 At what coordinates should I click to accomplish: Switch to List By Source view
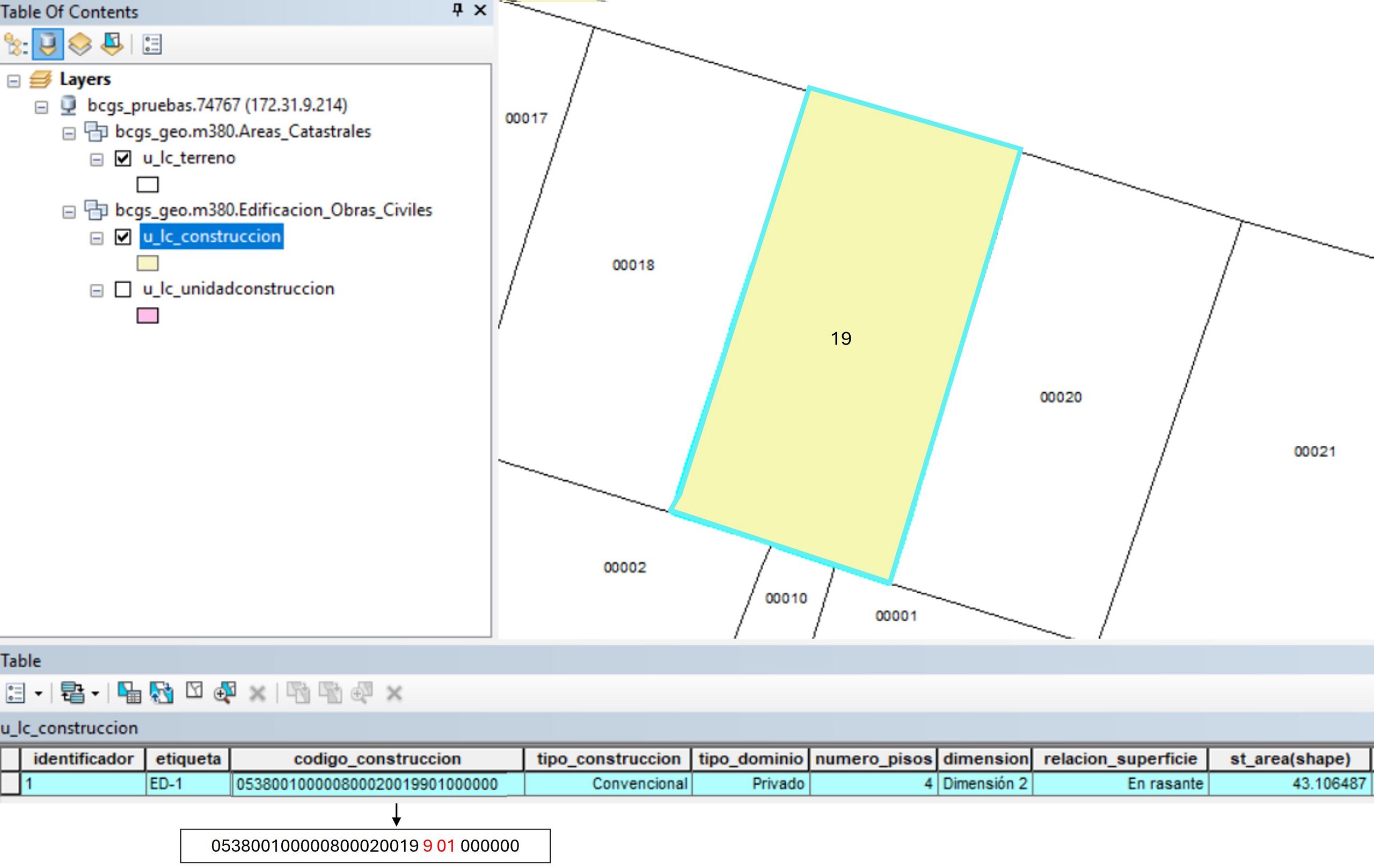[48, 45]
